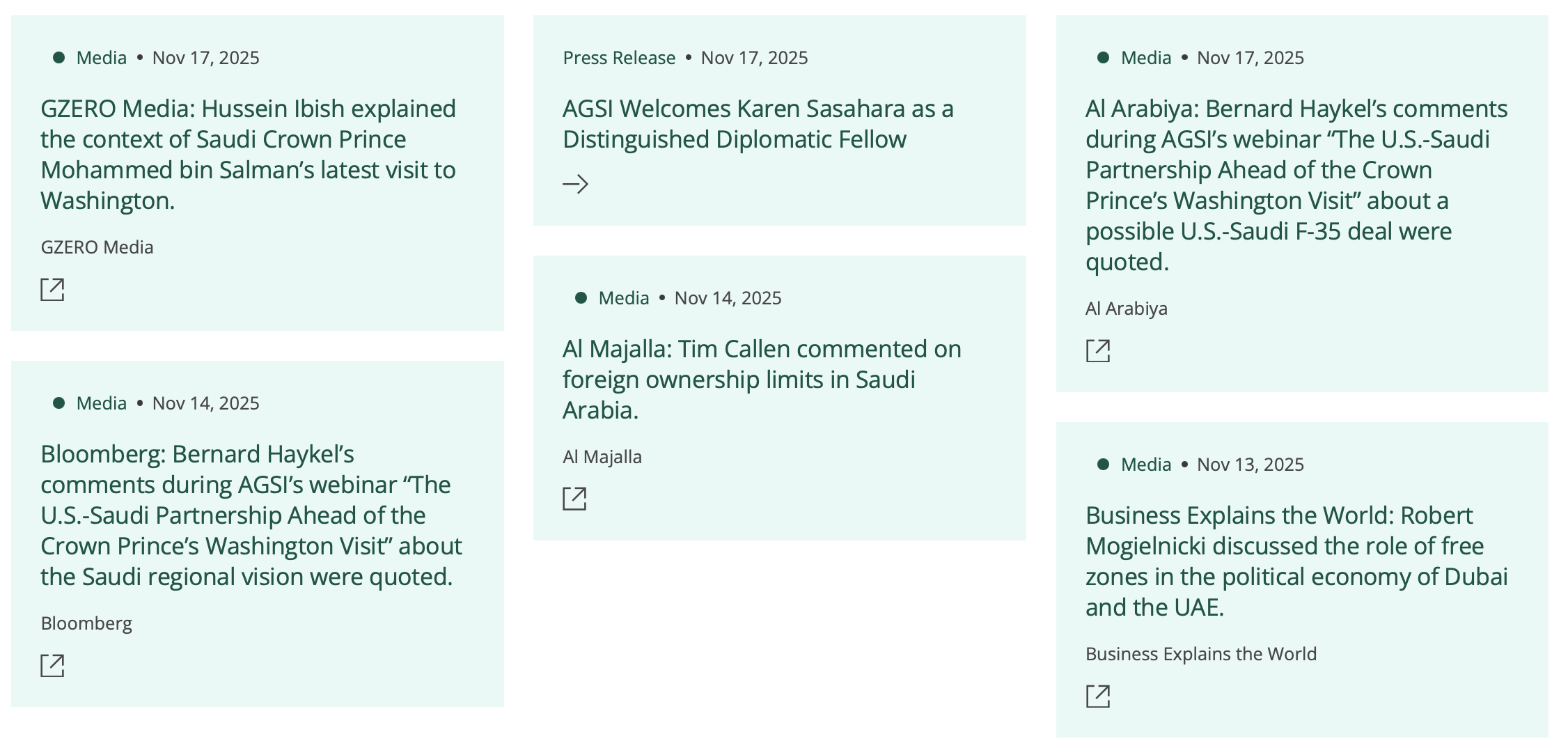Click Business Explains the World source text
Image resolution: width=1568 pixels, height=755 pixels.
click(1200, 654)
